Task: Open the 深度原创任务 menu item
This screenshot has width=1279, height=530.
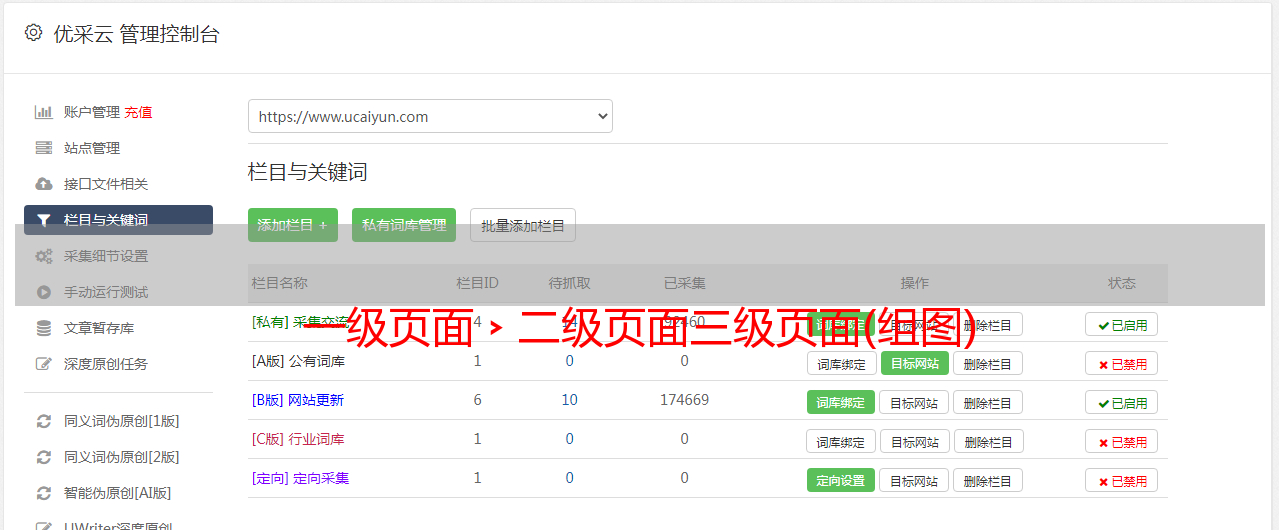Action: coord(106,364)
